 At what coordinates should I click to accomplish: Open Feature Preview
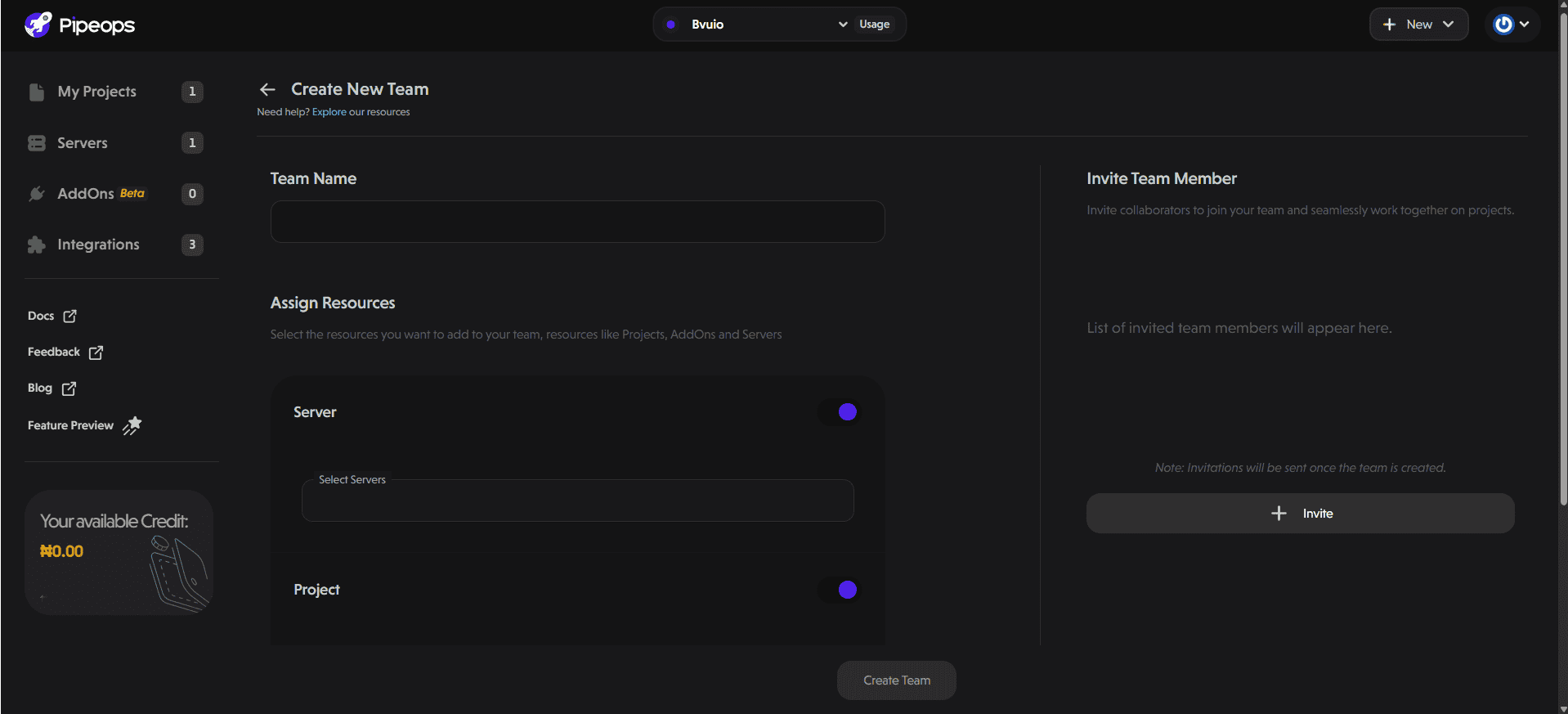click(x=85, y=425)
